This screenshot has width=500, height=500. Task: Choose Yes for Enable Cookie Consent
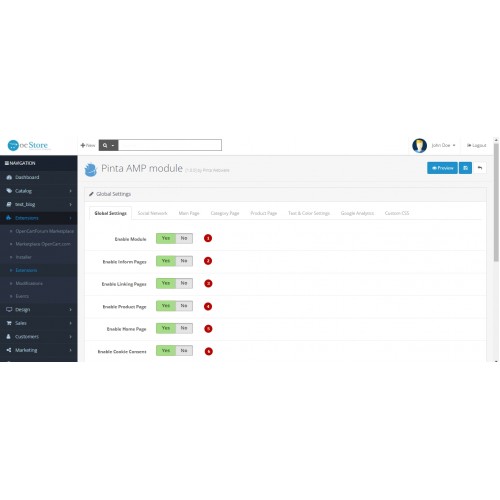pos(166,351)
